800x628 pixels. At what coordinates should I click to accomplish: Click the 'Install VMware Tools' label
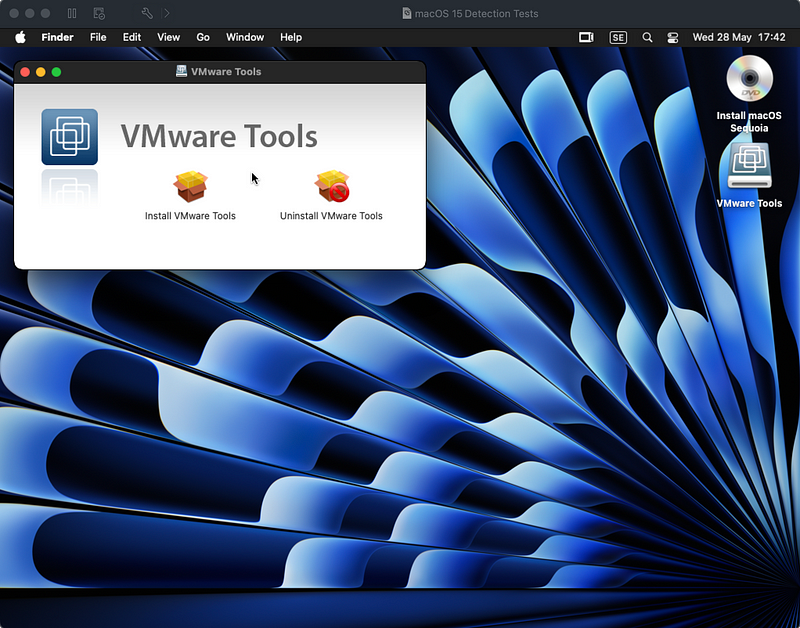190,216
